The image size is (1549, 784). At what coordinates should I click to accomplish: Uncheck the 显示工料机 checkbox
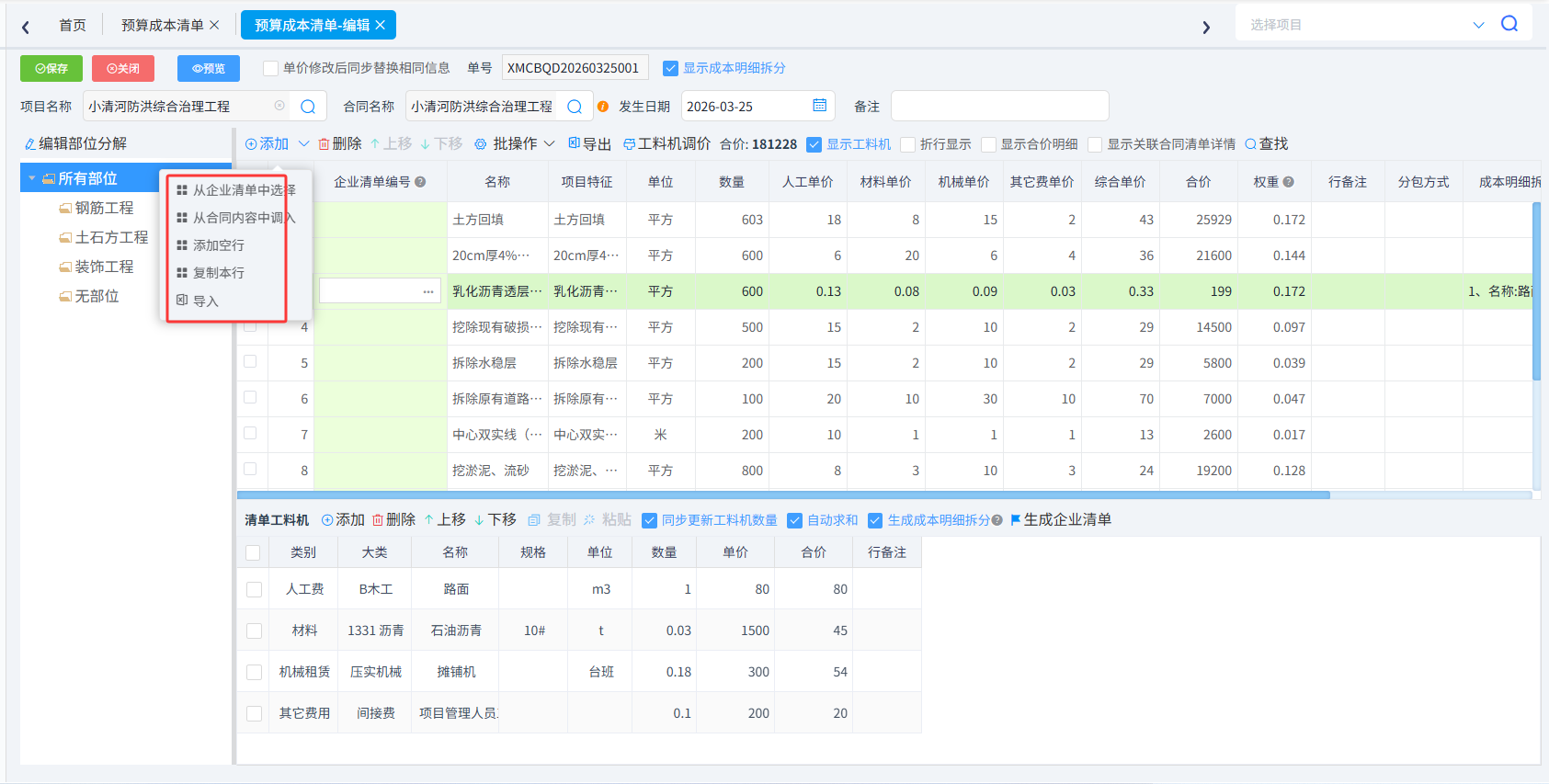click(x=814, y=144)
